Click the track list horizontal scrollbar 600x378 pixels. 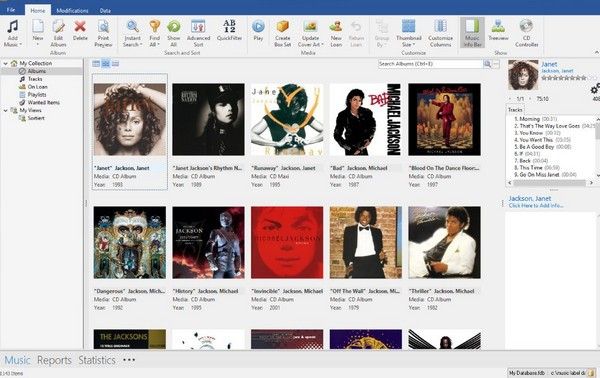(x=550, y=183)
